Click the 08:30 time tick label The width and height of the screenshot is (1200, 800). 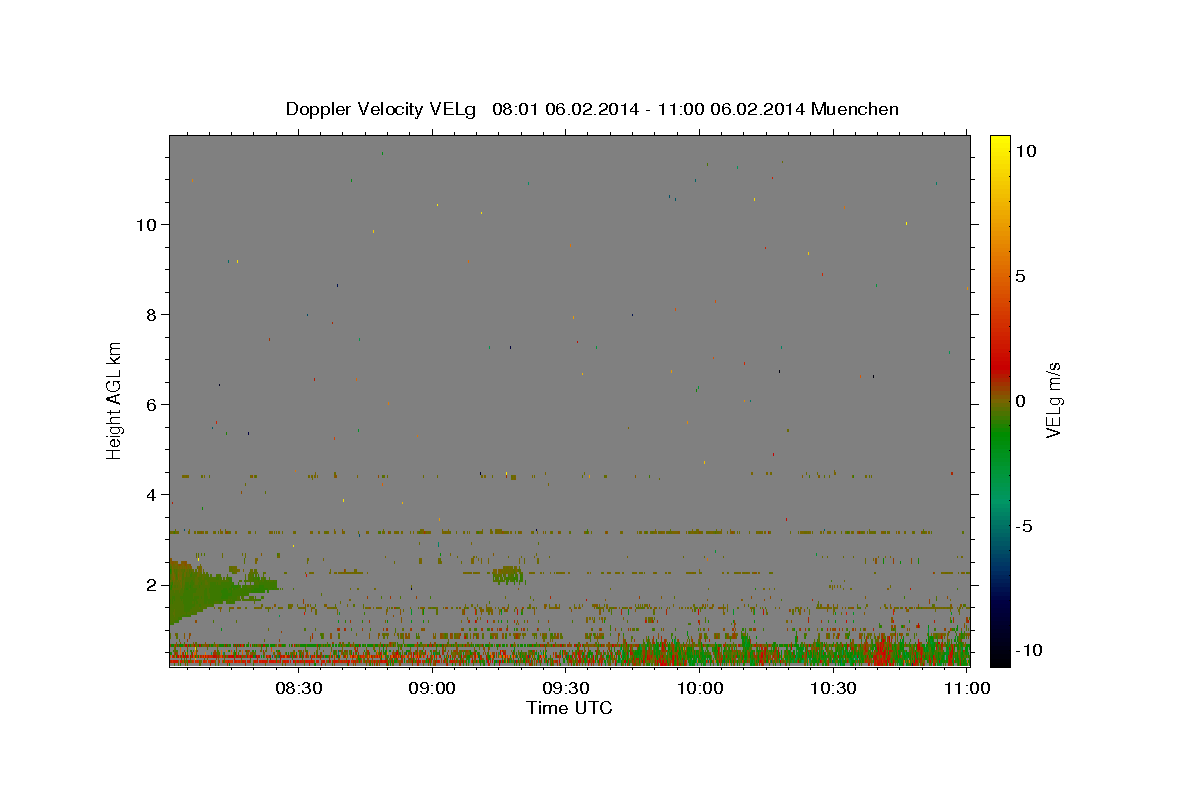coord(299,688)
